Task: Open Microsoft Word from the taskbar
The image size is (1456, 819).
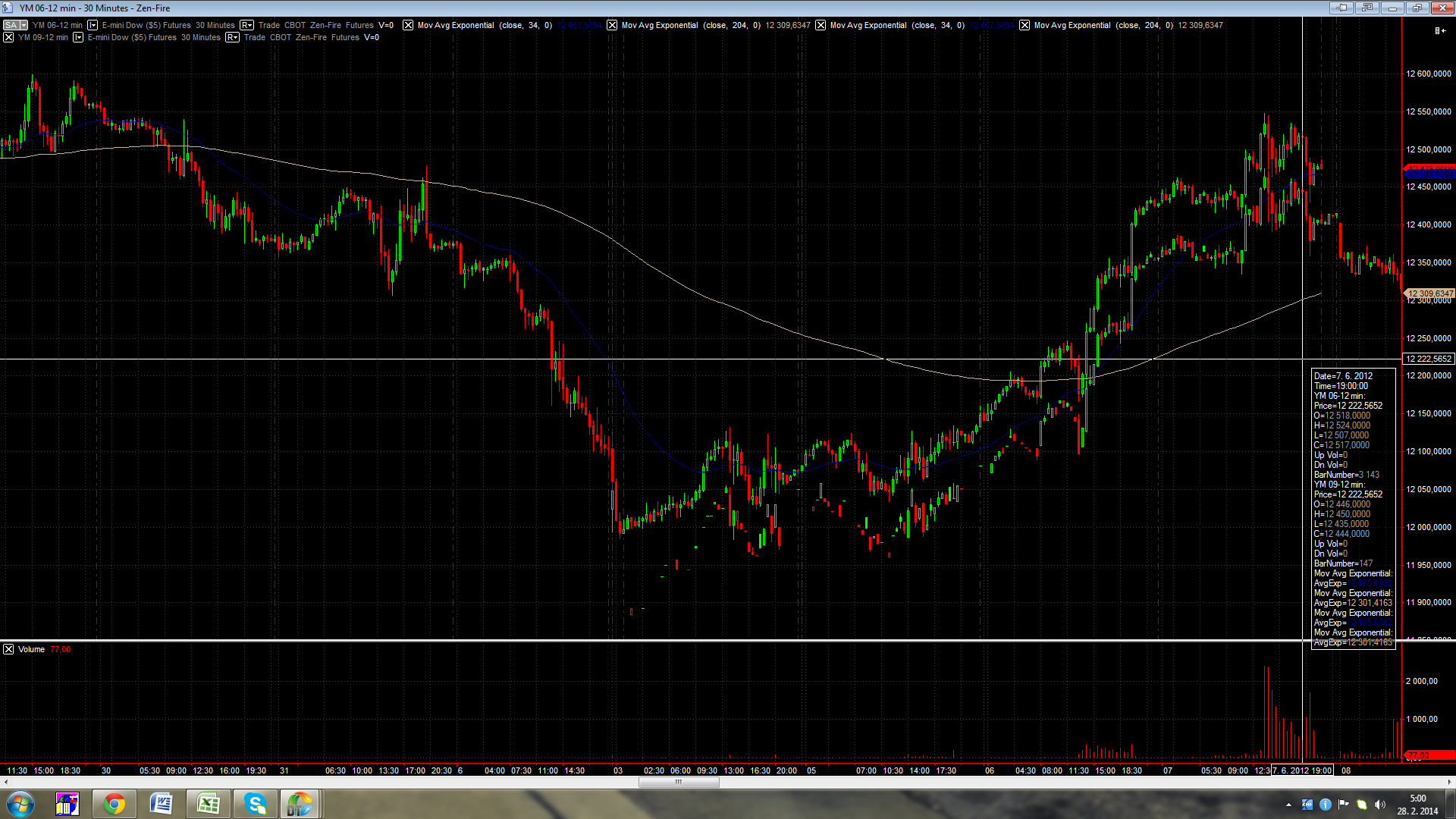Action: 162,804
